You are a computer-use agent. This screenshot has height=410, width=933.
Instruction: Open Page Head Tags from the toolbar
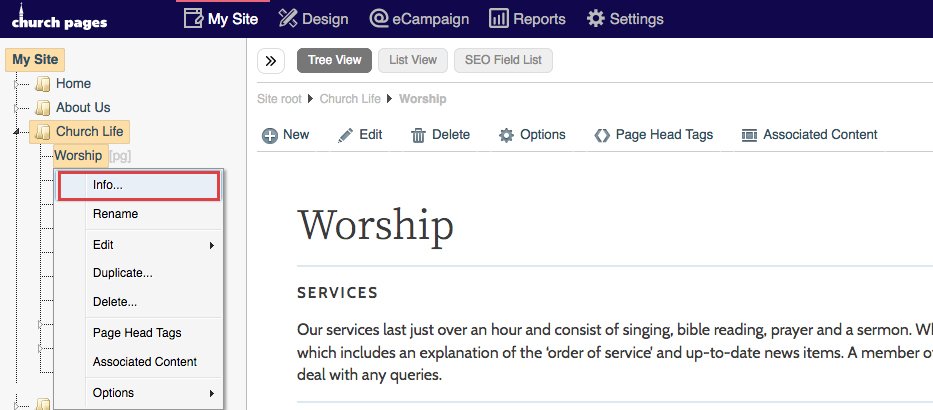[x=653, y=135]
